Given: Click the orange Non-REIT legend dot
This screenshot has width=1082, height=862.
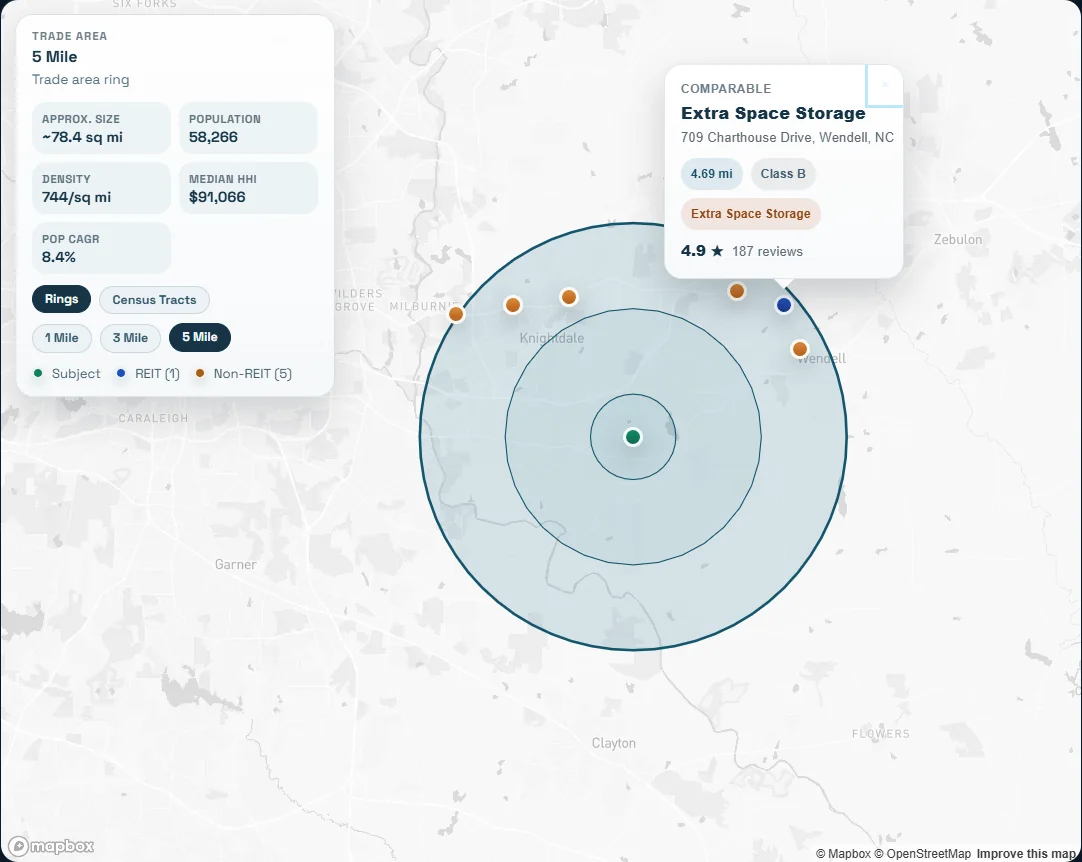Looking at the screenshot, I should point(200,373).
